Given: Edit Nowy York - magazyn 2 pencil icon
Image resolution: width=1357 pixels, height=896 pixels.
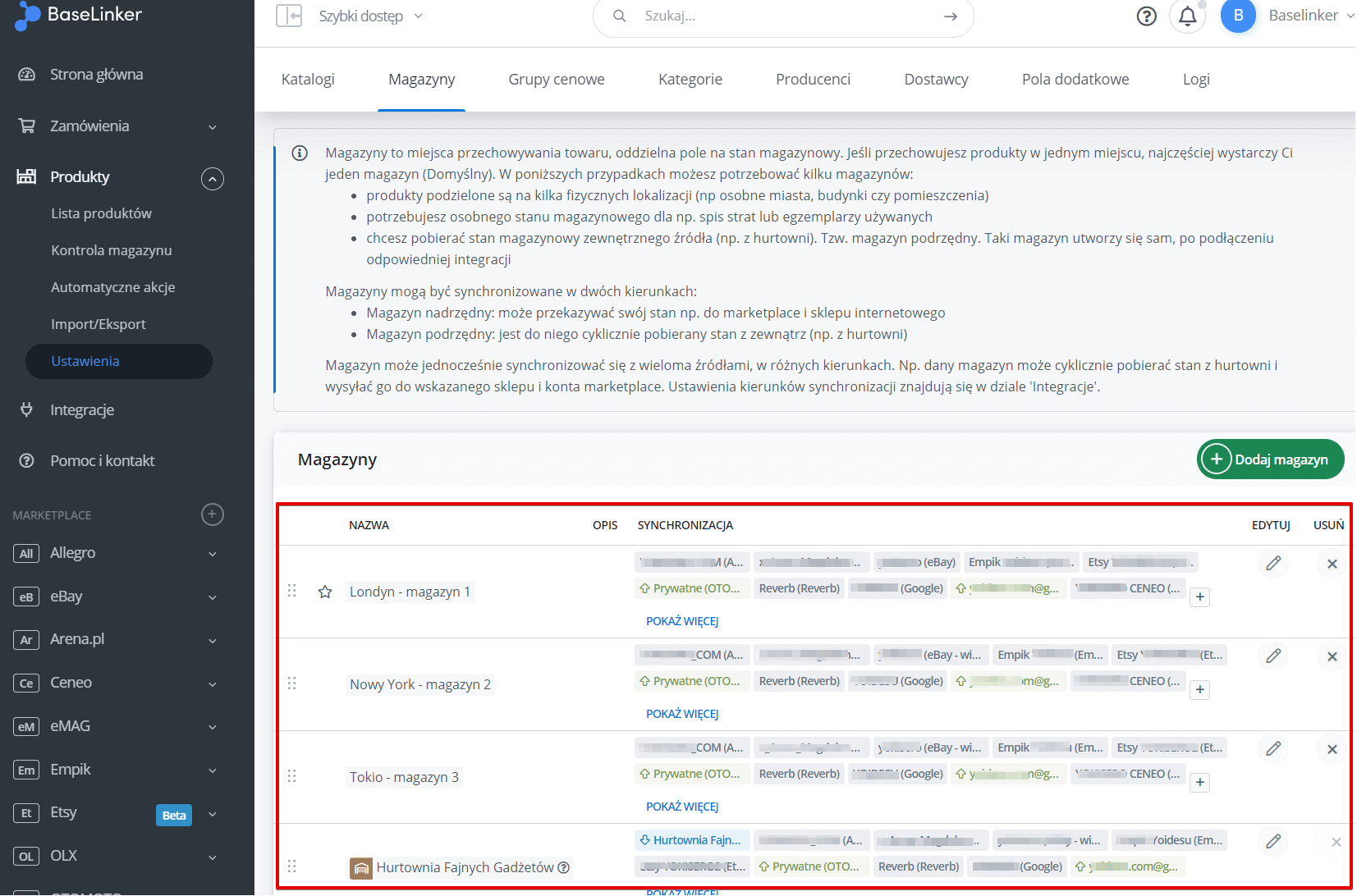Looking at the screenshot, I should (1273, 656).
